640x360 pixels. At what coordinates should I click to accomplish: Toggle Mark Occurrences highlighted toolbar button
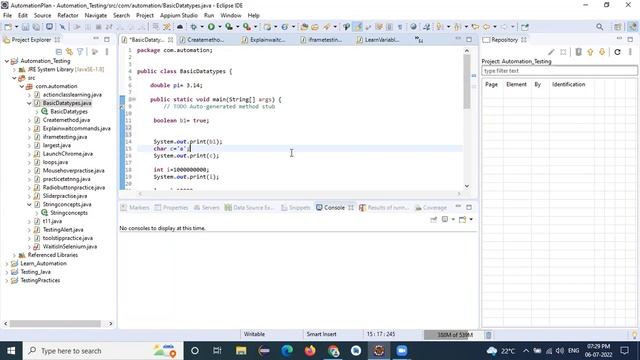point(358,27)
